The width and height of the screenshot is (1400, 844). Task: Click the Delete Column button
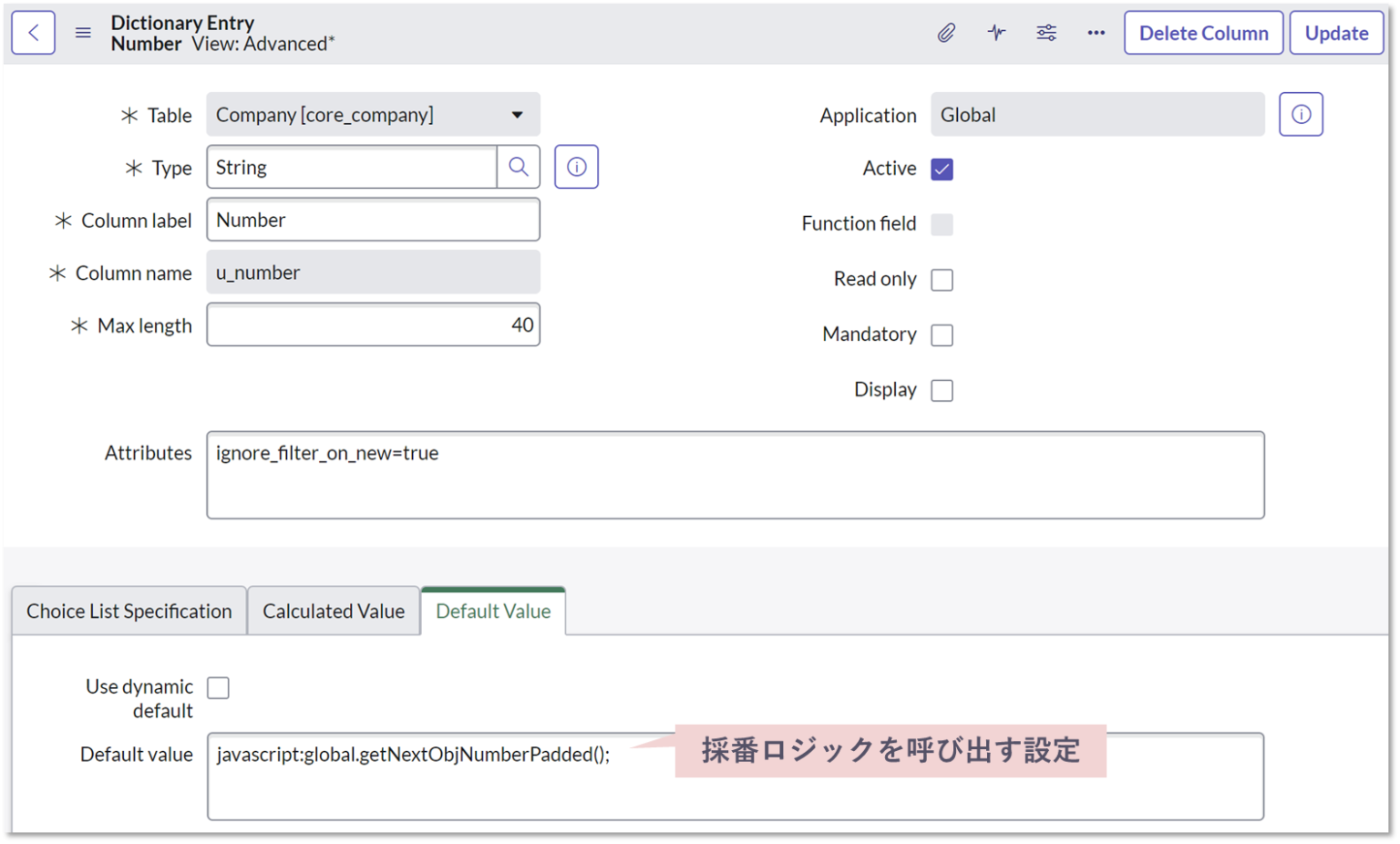[1203, 32]
